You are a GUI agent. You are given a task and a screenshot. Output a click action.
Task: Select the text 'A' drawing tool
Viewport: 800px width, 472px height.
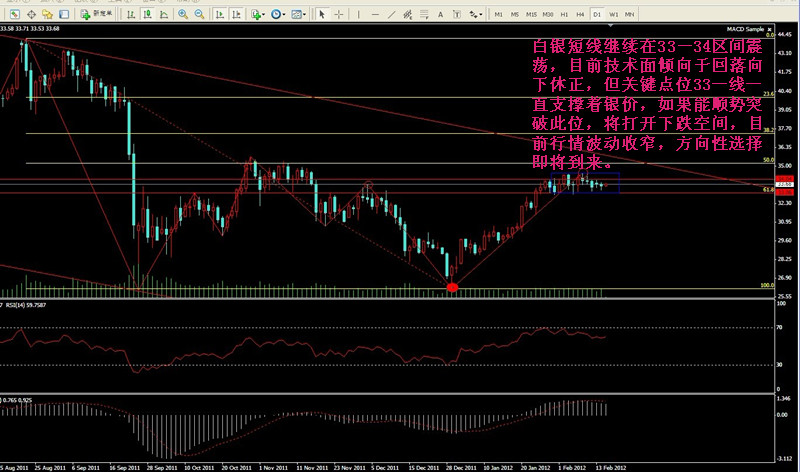440,14
